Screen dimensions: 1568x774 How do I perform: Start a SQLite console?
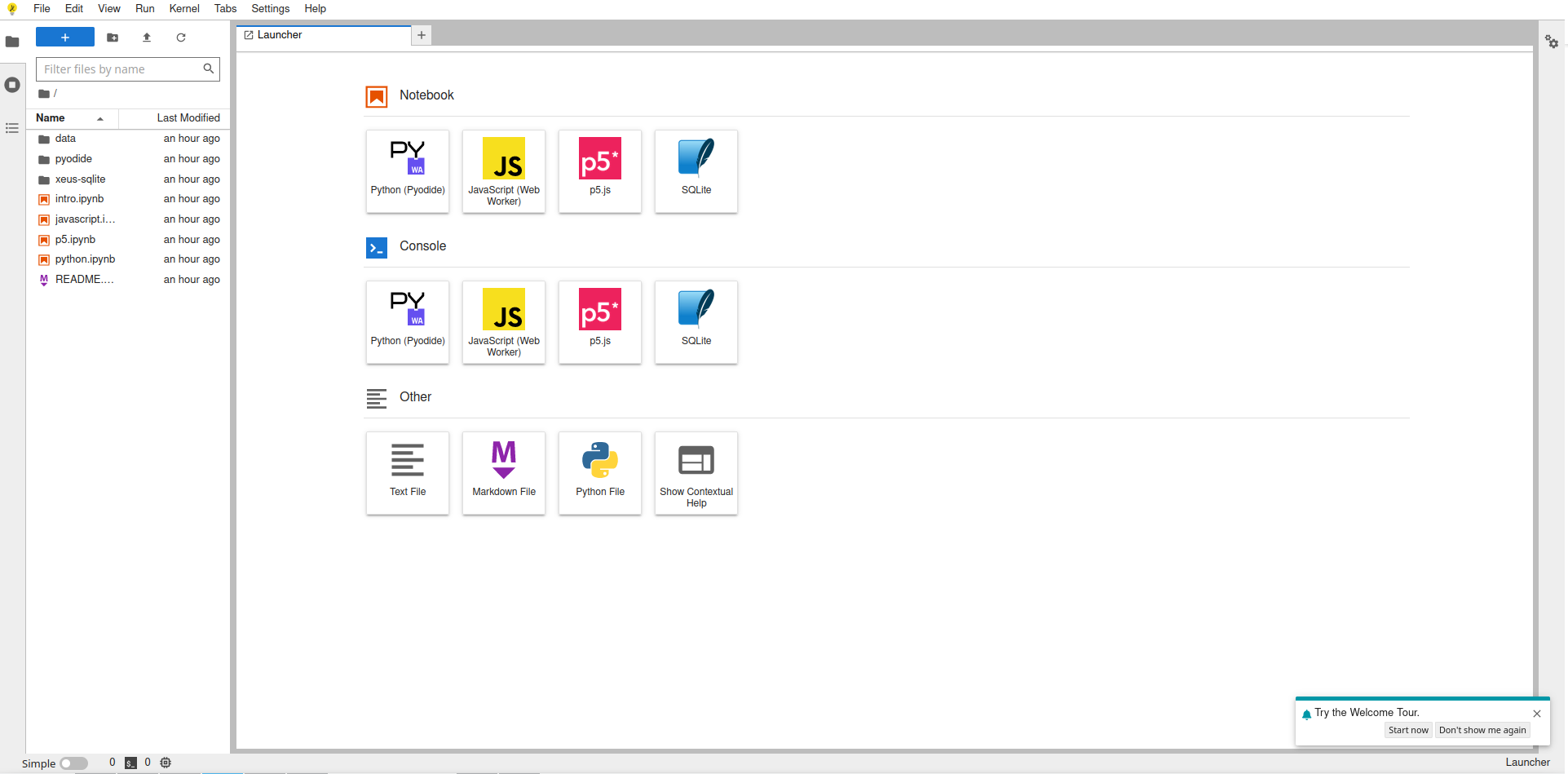[696, 322]
